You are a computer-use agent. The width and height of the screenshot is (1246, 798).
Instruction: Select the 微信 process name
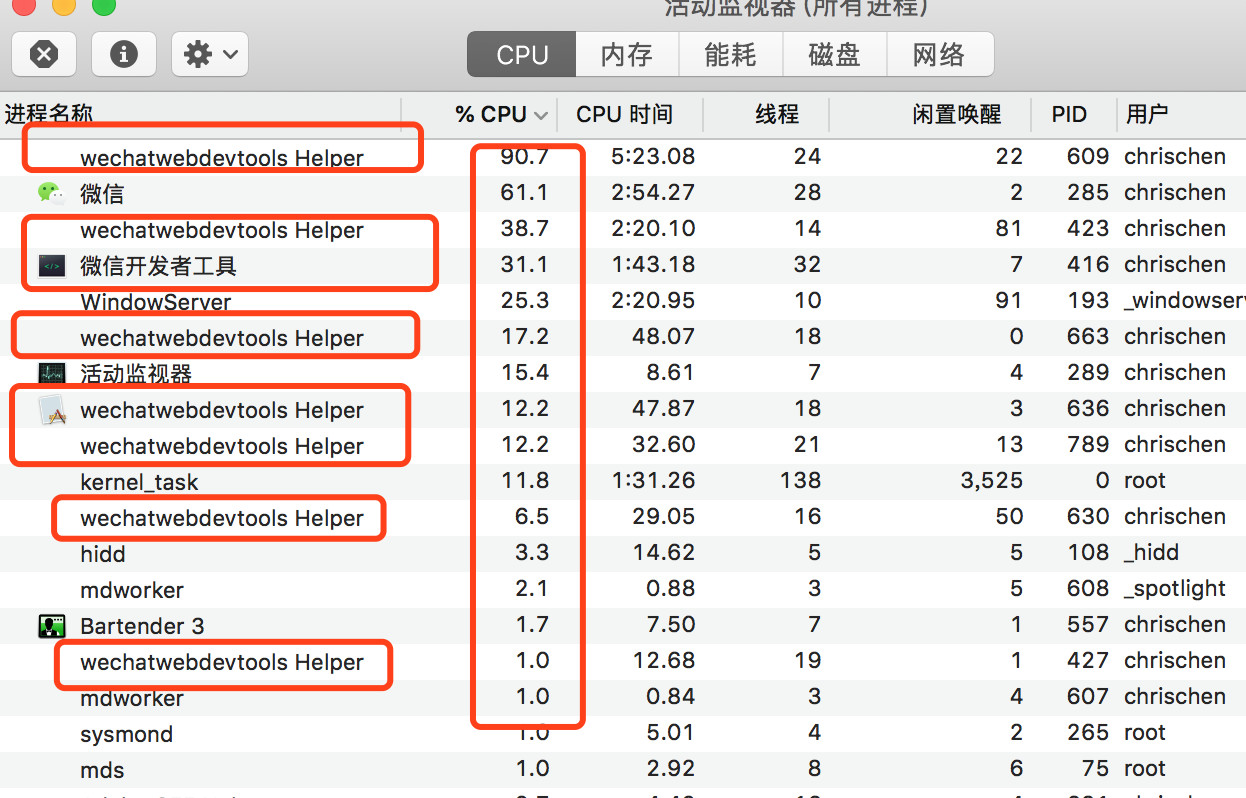(102, 193)
